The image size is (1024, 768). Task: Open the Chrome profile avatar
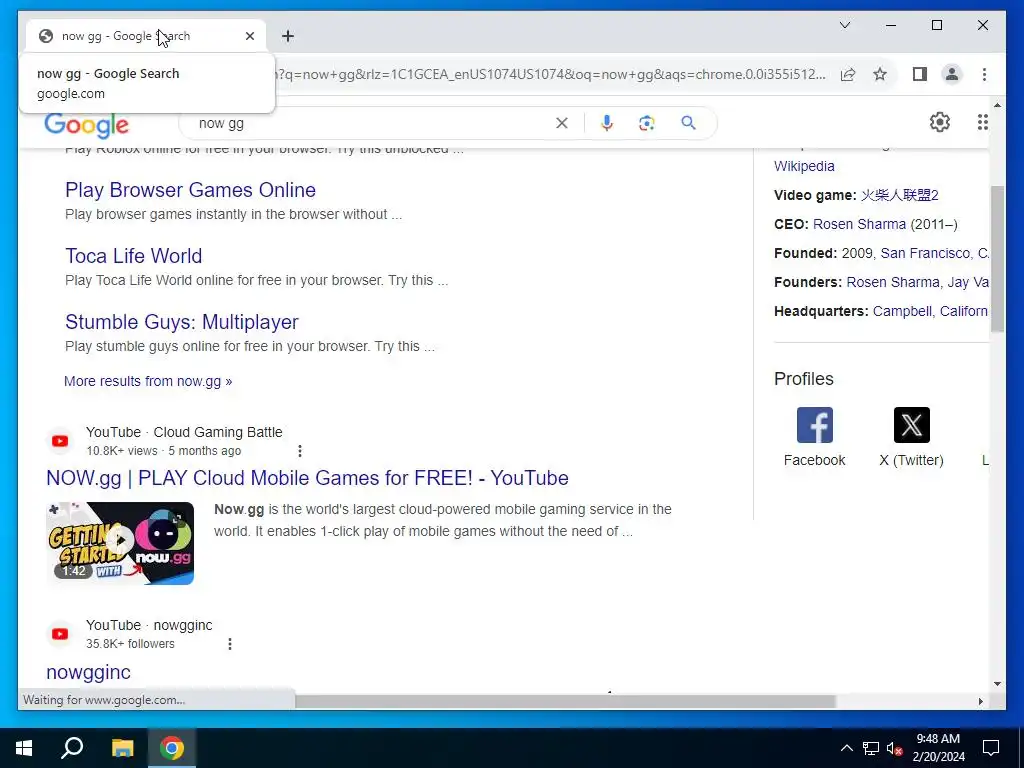(x=952, y=74)
